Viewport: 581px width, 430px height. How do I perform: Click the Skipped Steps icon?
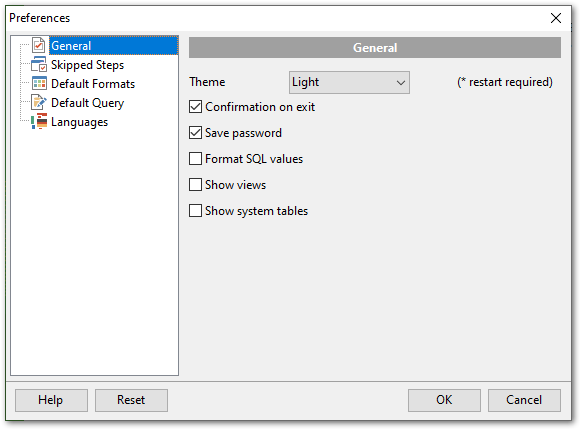[39, 64]
